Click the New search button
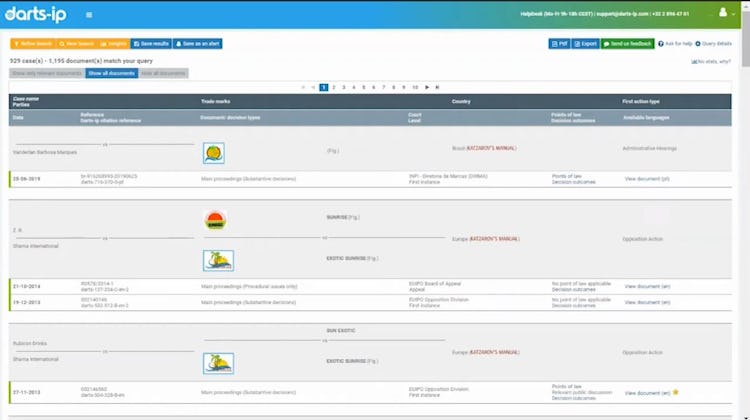This screenshot has width=750, height=420. (77, 44)
